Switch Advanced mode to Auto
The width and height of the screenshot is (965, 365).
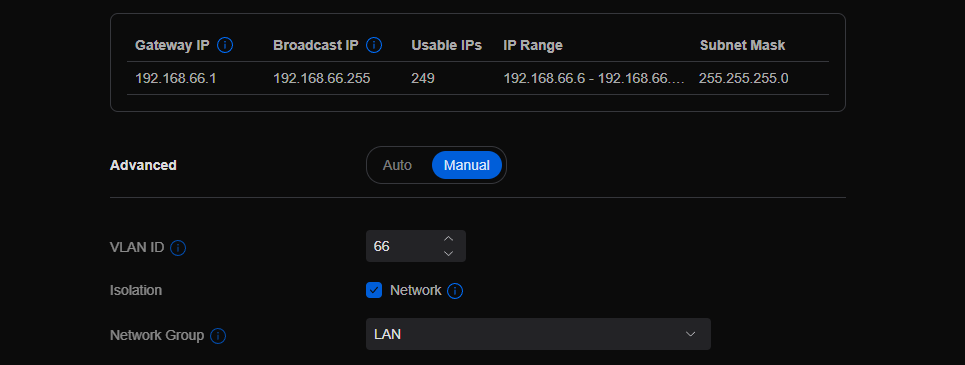tap(398, 165)
